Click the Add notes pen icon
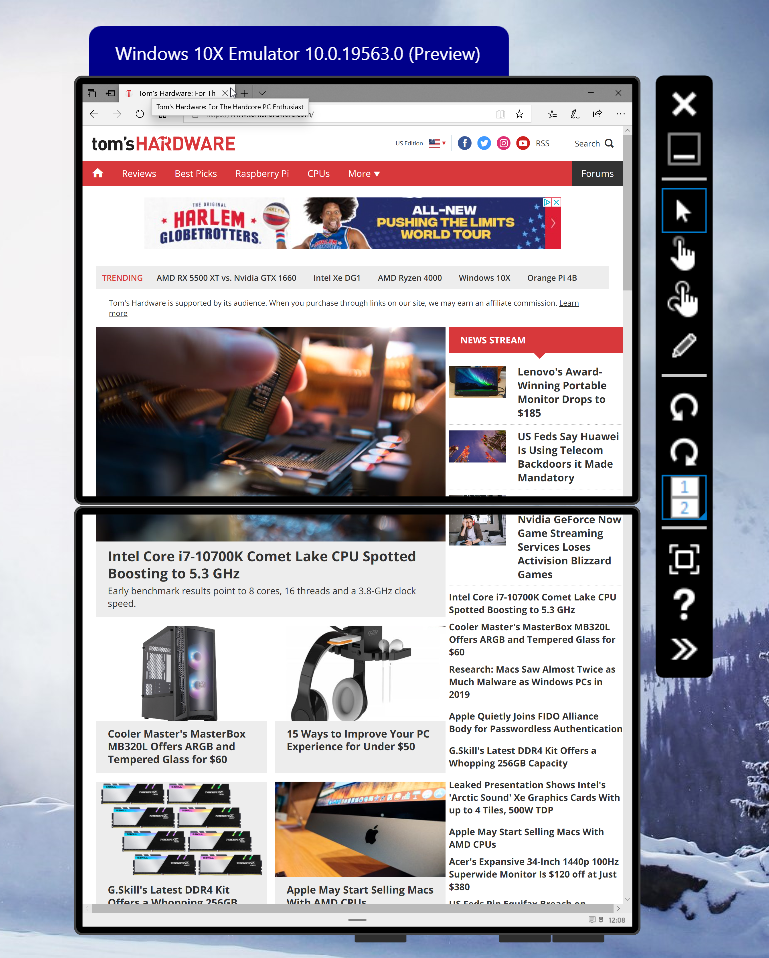Viewport: 769px width, 958px height. pos(575,114)
